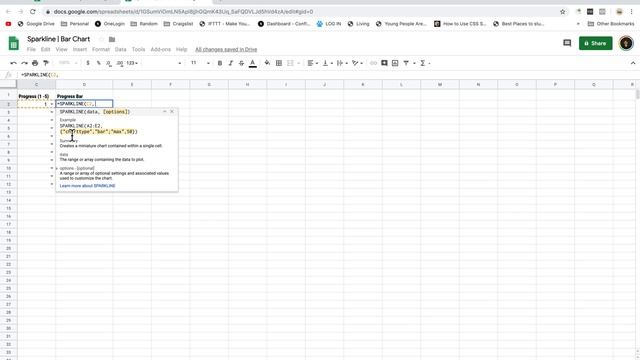
Task: Select the Progress Bar header cell
Action: (84, 96)
